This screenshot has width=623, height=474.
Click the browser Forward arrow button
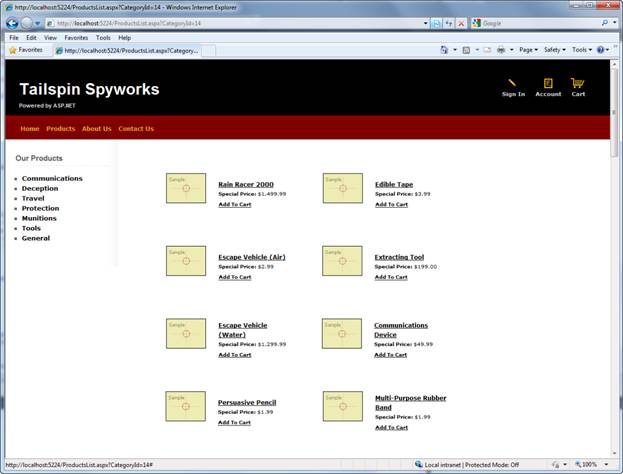27,23
